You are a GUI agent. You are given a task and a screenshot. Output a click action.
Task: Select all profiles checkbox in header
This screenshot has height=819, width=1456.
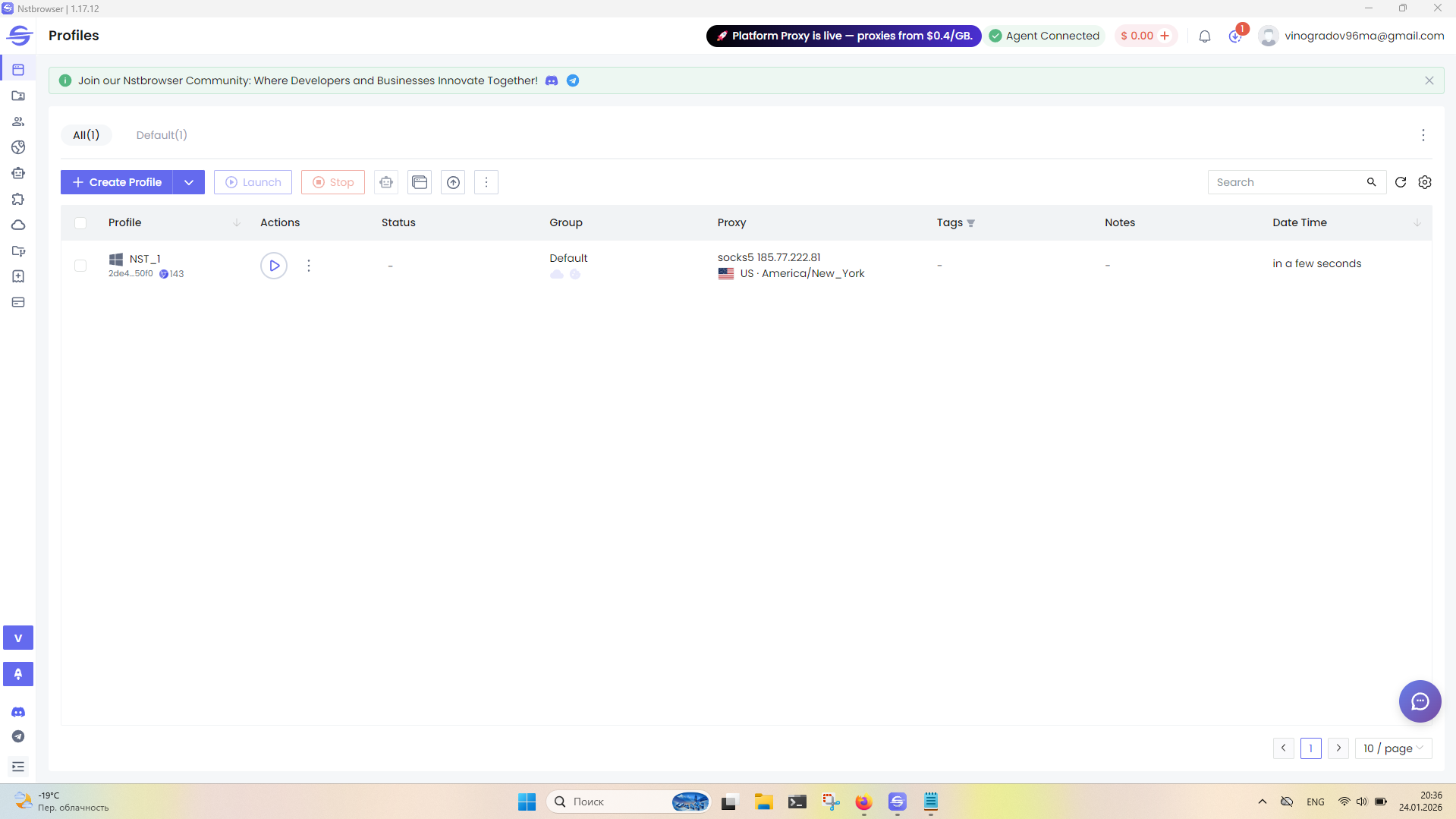[x=80, y=223]
